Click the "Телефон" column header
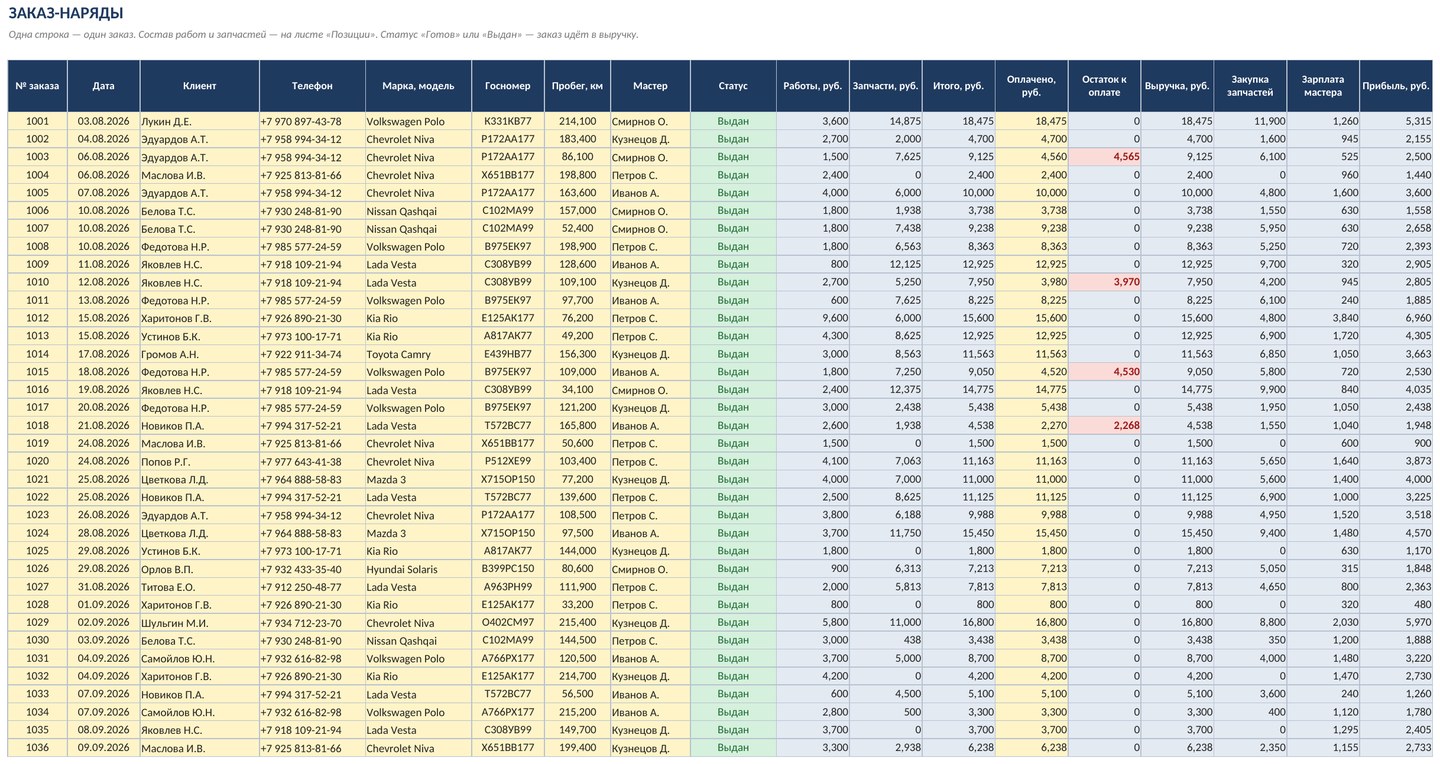1440x764 pixels. click(x=312, y=86)
